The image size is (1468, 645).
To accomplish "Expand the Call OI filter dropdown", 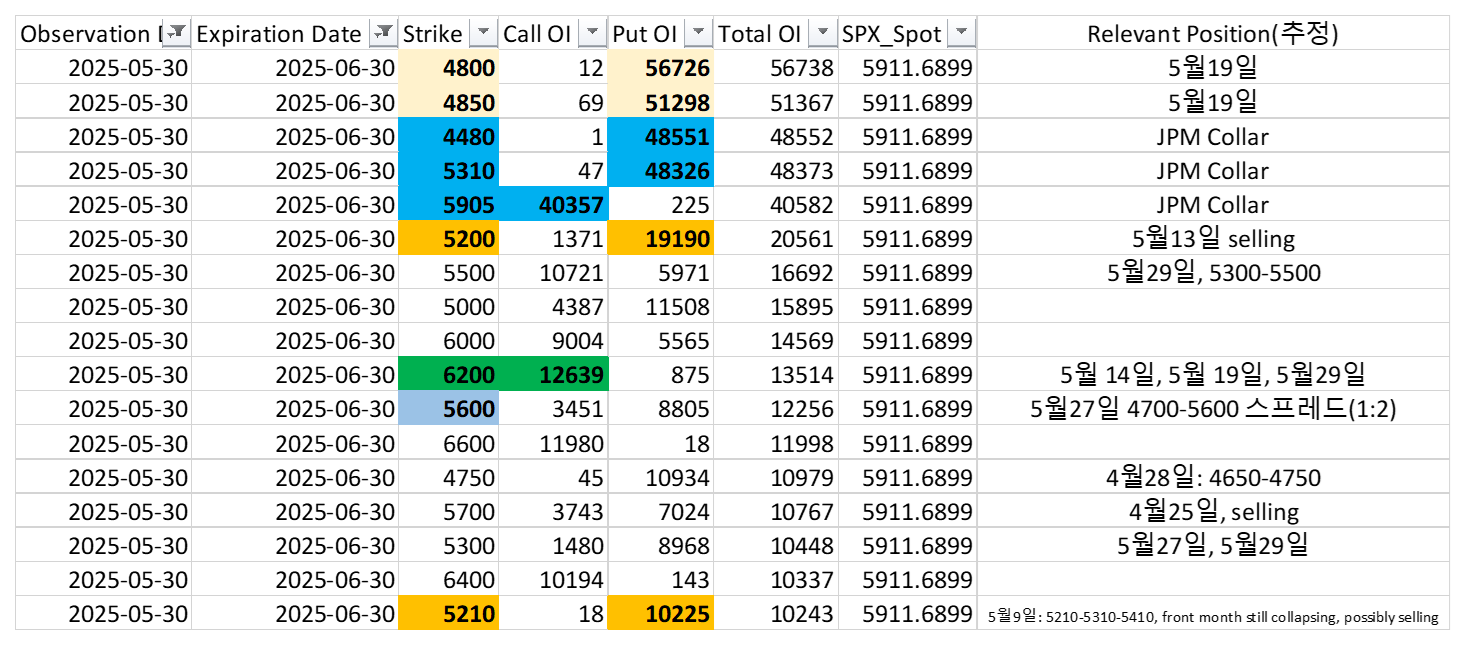I will (x=593, y=33).
